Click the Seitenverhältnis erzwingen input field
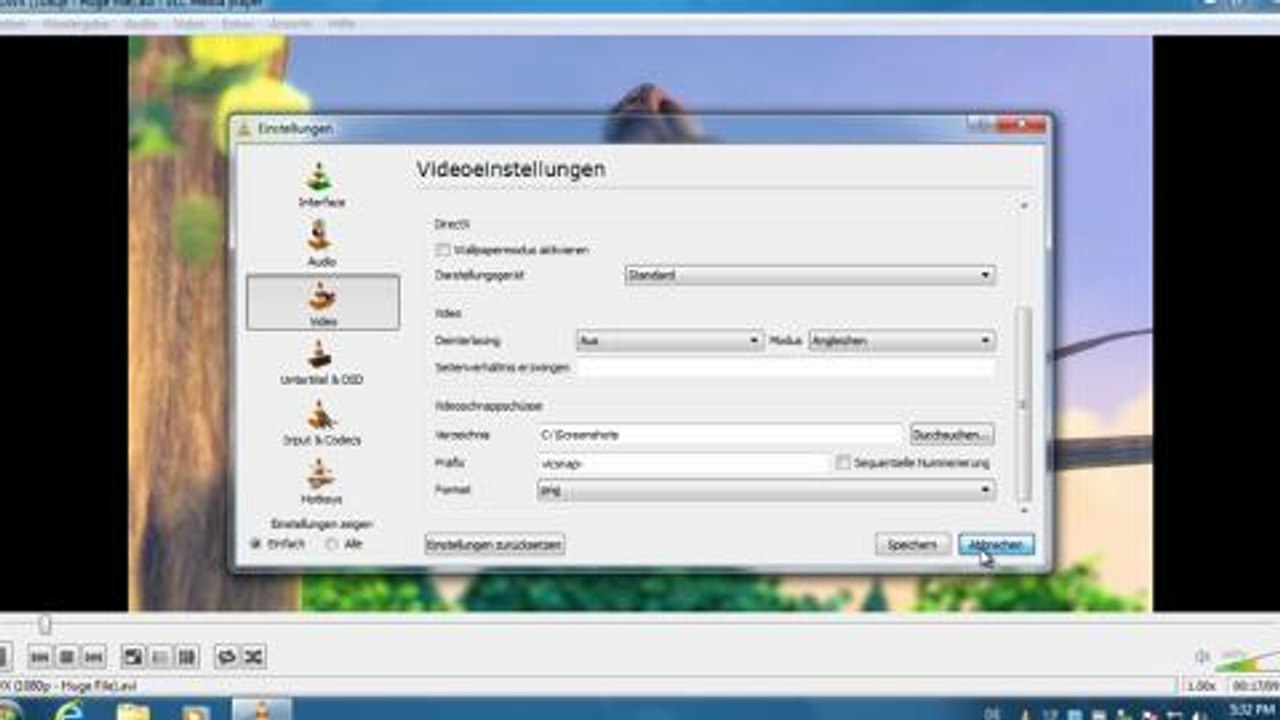The height and width of the screenshot is (720, 1280). tap(785, 368)
